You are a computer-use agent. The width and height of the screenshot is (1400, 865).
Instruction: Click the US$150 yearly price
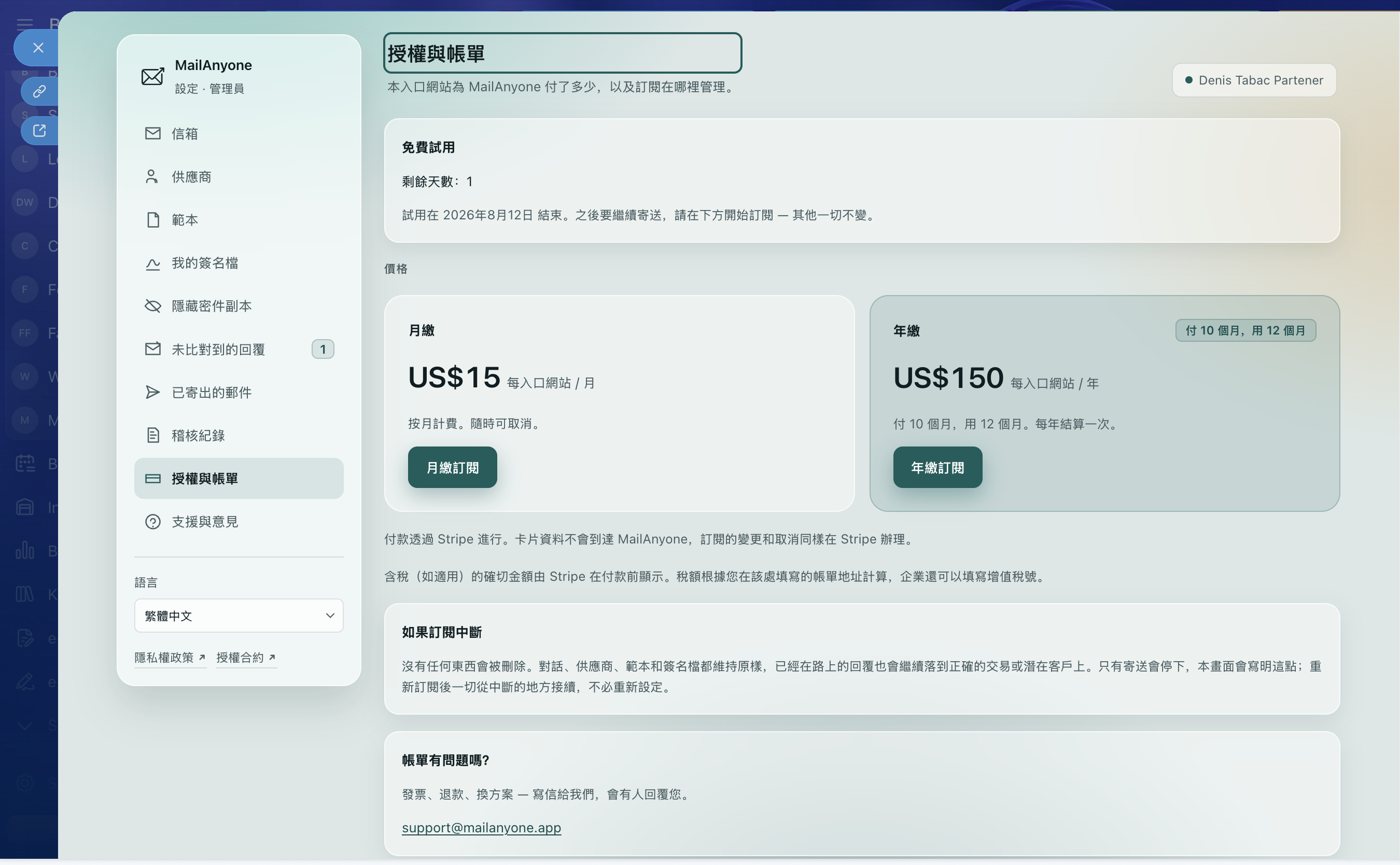point(948,378)
